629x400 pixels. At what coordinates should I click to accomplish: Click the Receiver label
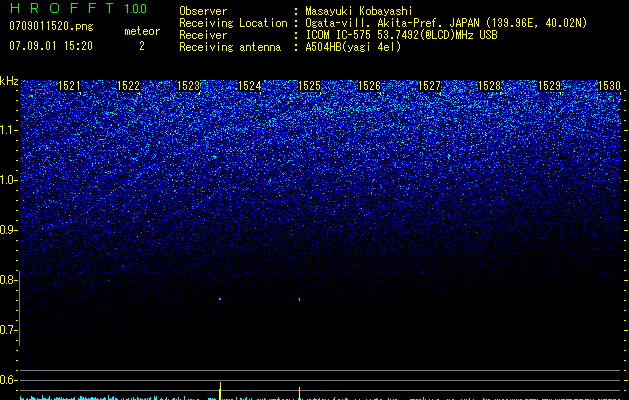click(203, 35)
